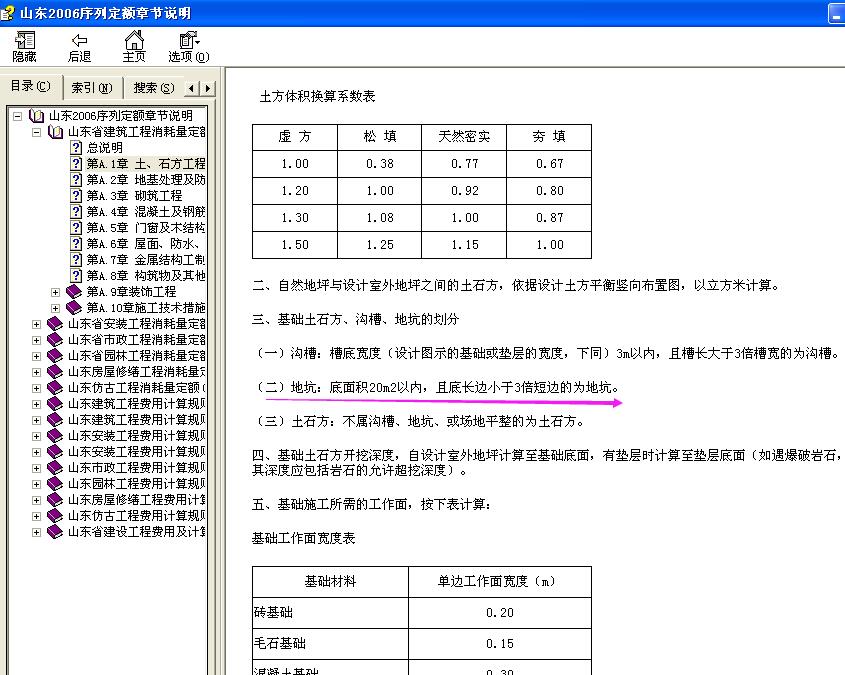Expand the 山东省建设工程费用 node
This screenshot has height=675, width=845.
coord(37,532)
